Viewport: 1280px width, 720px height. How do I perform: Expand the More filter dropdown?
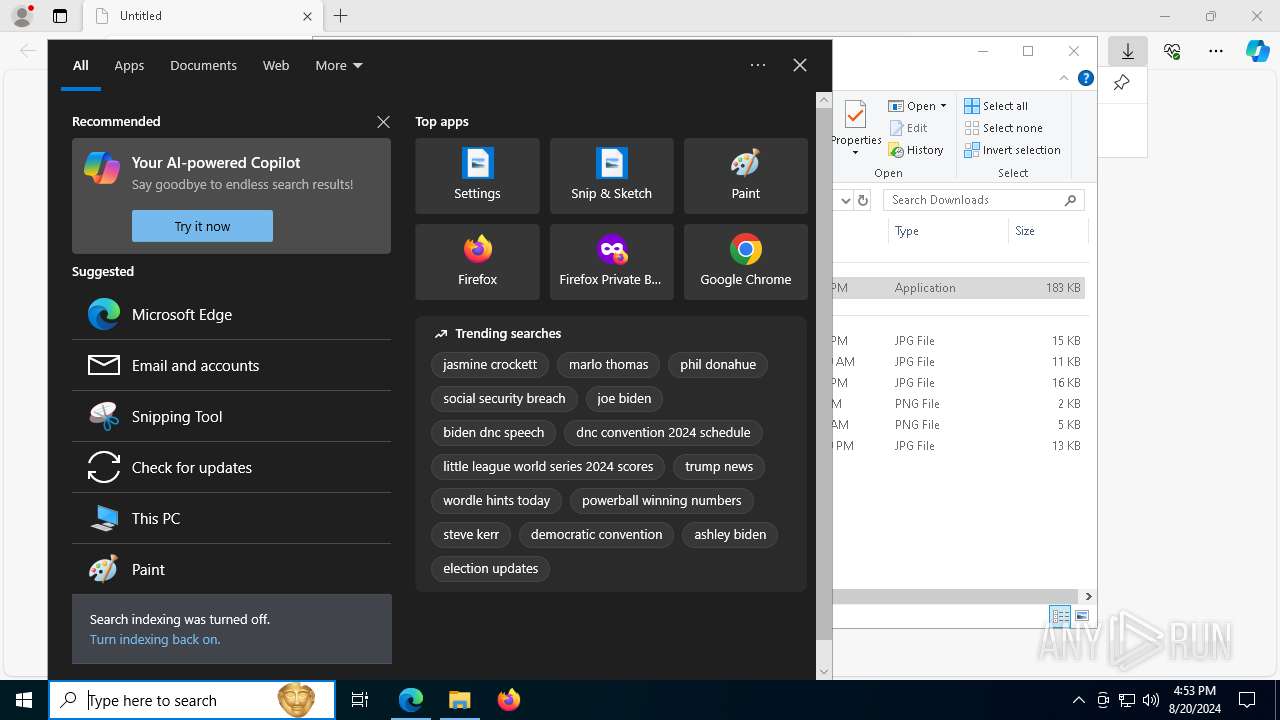(x=339, y=65)
